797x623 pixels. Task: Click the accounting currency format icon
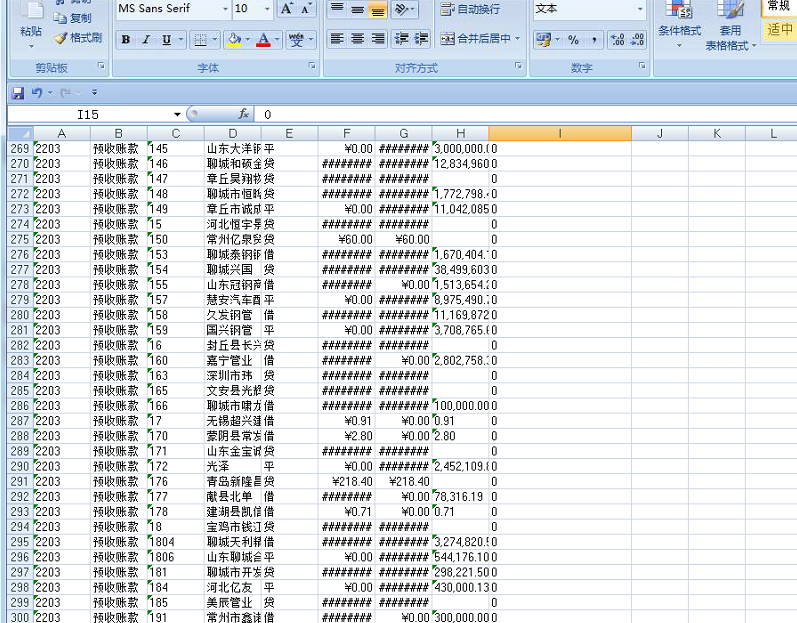coord(543,40)
